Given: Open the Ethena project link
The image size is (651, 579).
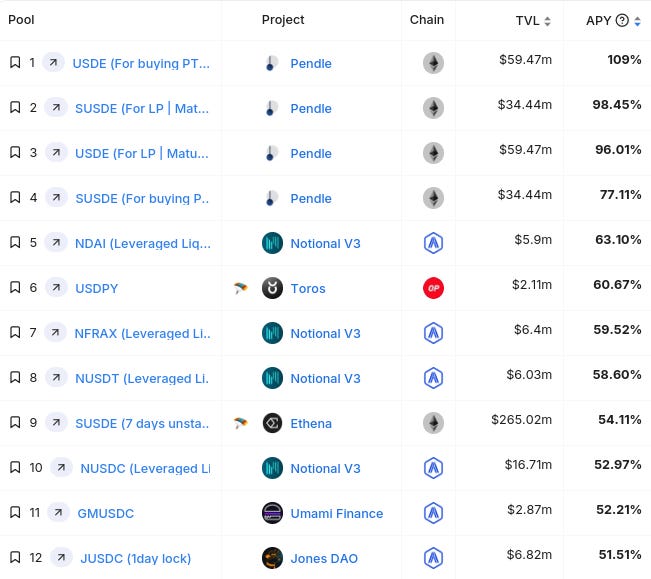Looking at the screenshot, I should (311, 423).
